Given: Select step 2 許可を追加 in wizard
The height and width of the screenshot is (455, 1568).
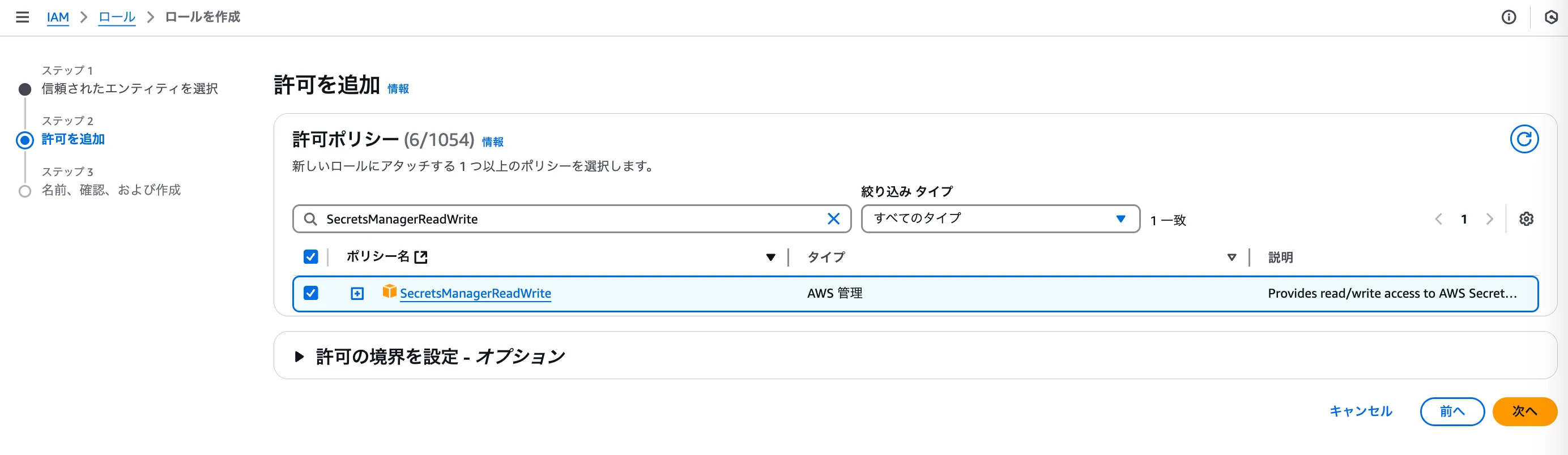Looking at the screenshot, I should pyautogui.click(x=73, y=139).
